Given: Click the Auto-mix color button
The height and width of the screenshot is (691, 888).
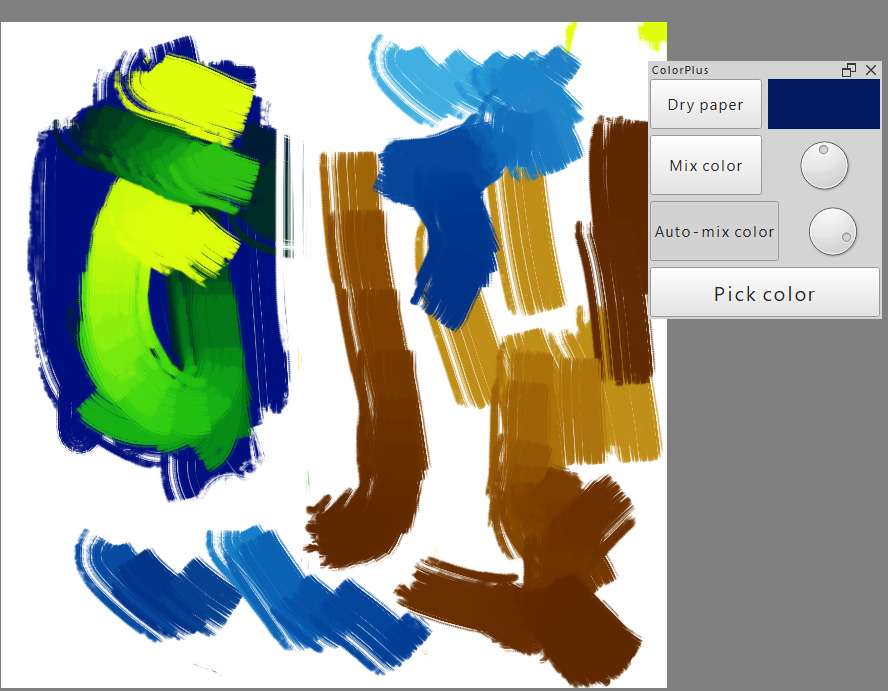Looking at the screenshot, I should (714, 231).
